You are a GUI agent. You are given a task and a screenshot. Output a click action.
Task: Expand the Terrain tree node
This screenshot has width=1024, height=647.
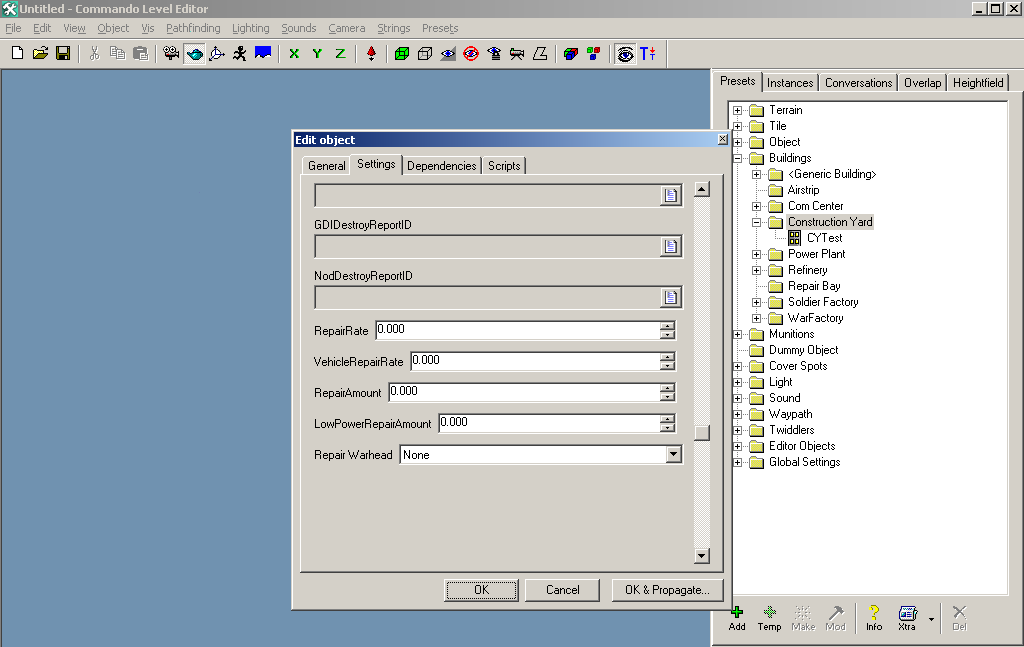point(738,110)
